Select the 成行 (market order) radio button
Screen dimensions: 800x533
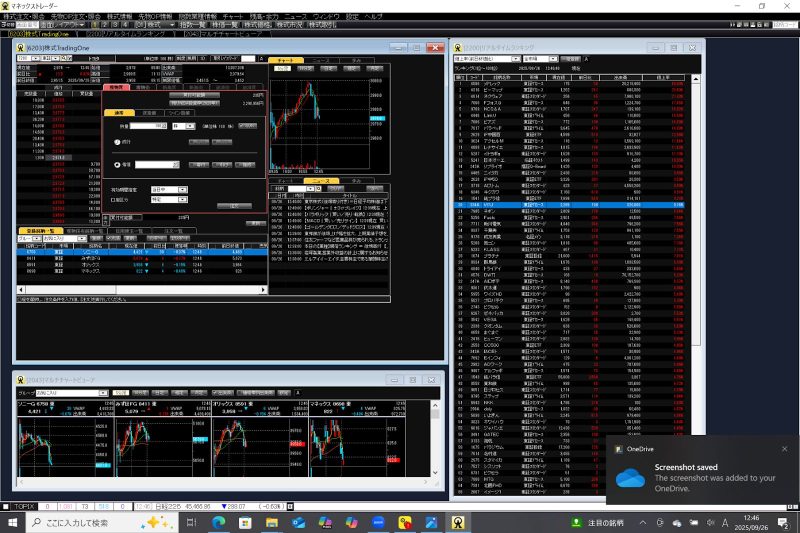pyautogui.click(x=118, y=143)
